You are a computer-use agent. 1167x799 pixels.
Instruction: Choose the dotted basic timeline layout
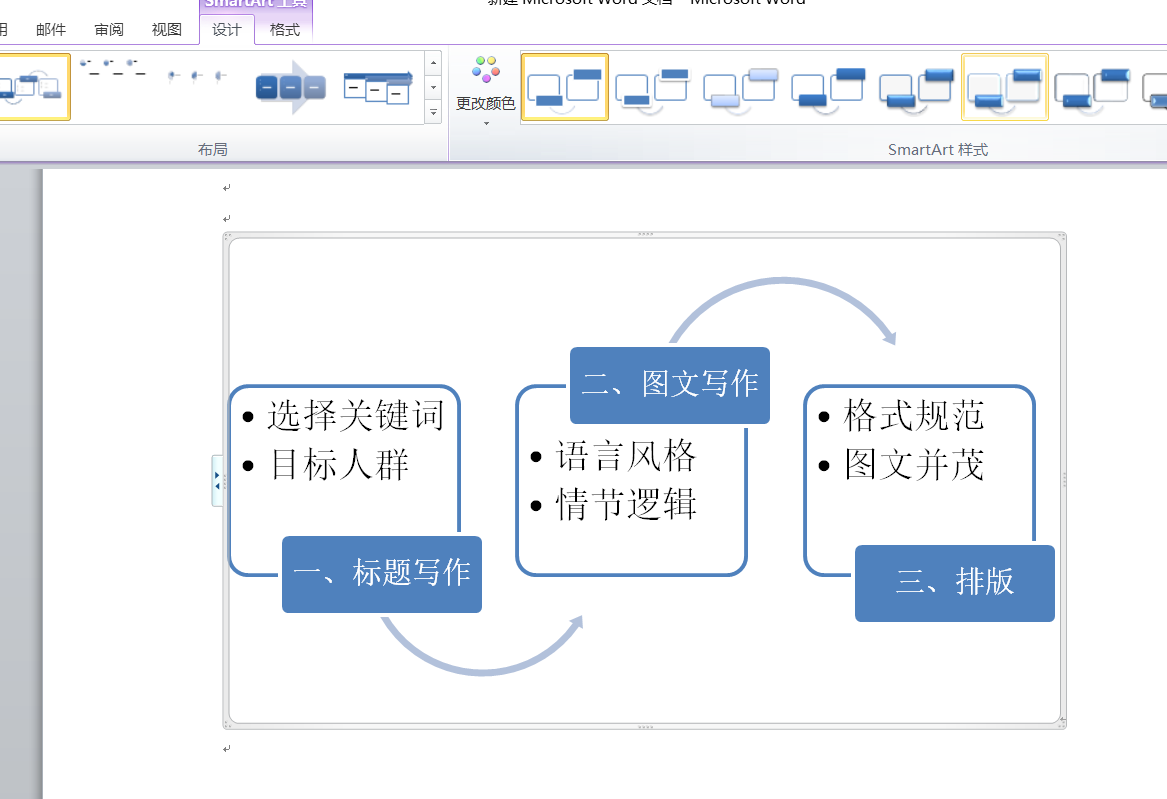click(112, 68)
